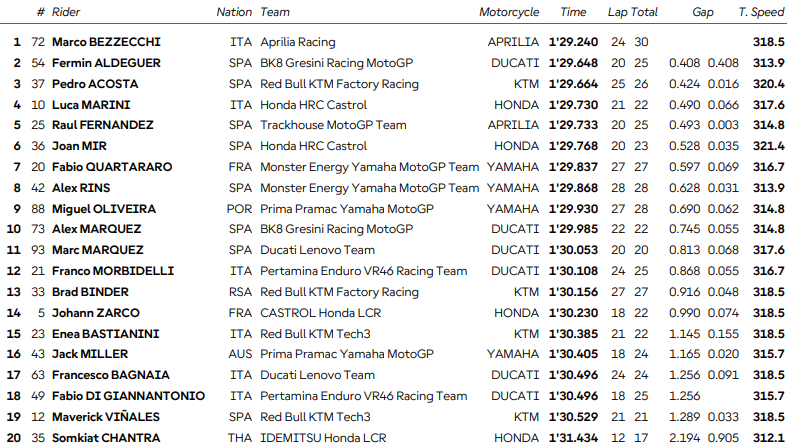Screen dimensions: 805x448
Task: Click the Motorcycle column header
Action: pos(509,13)
